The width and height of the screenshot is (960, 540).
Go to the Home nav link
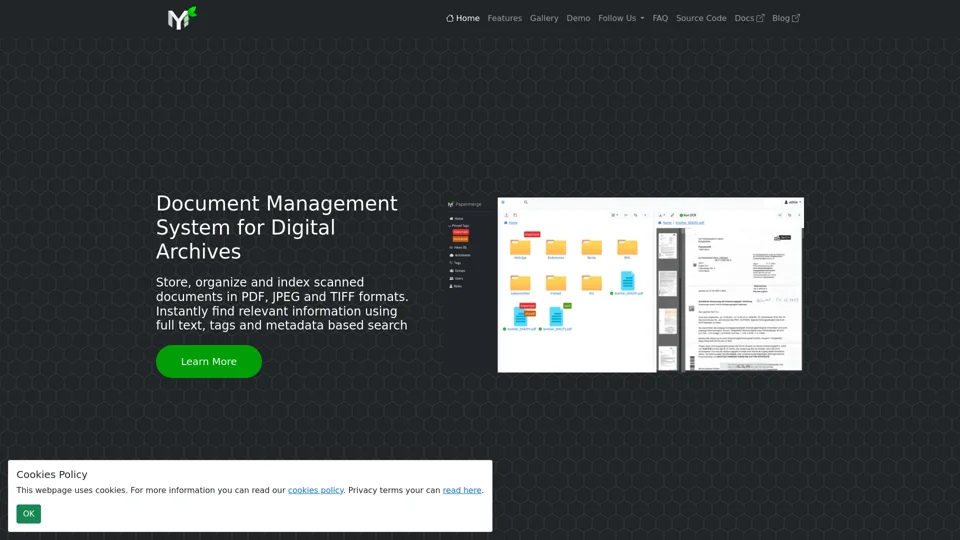pyautogui.click(x=463, y=18)
